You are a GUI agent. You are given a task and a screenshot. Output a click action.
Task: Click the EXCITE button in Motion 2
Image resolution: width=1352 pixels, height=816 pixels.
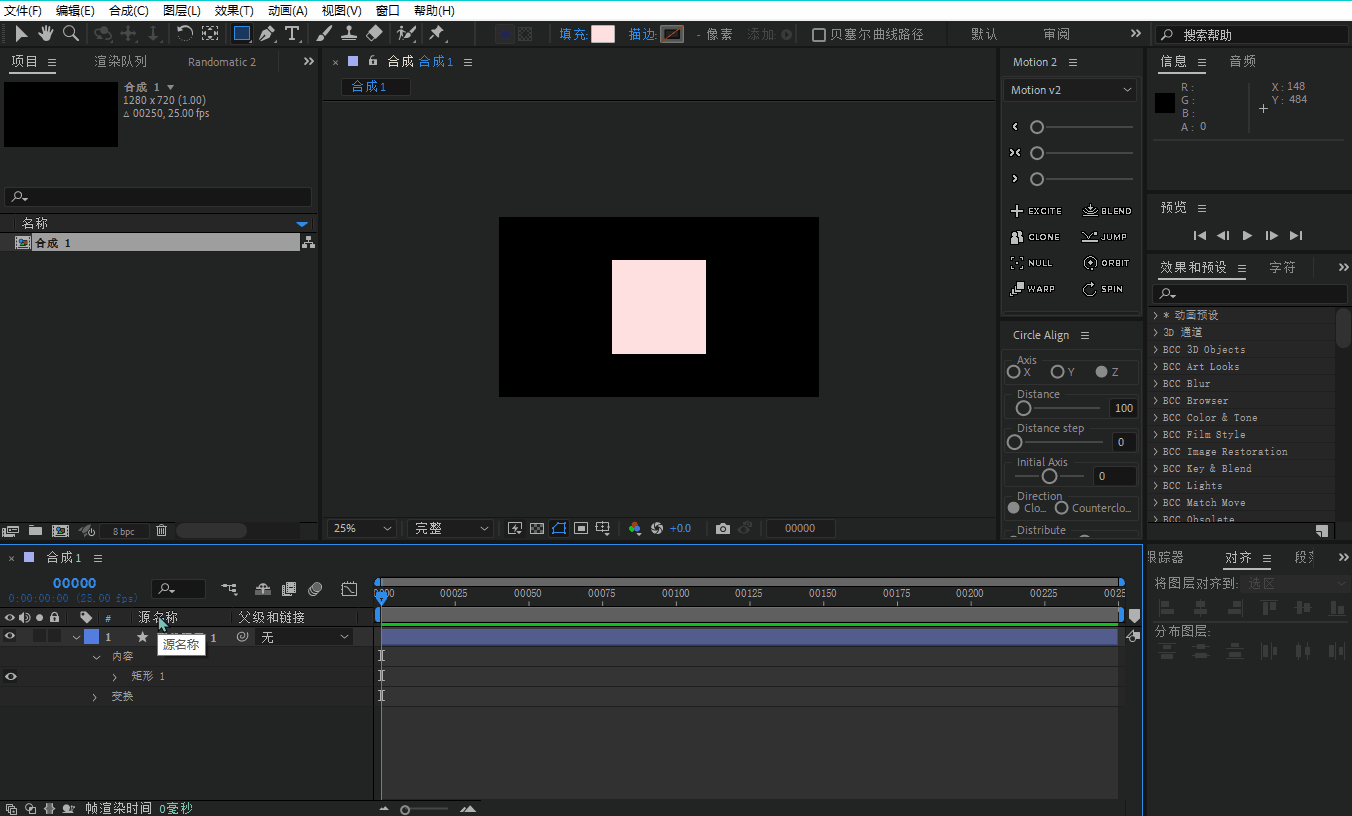coord(1036,211)
